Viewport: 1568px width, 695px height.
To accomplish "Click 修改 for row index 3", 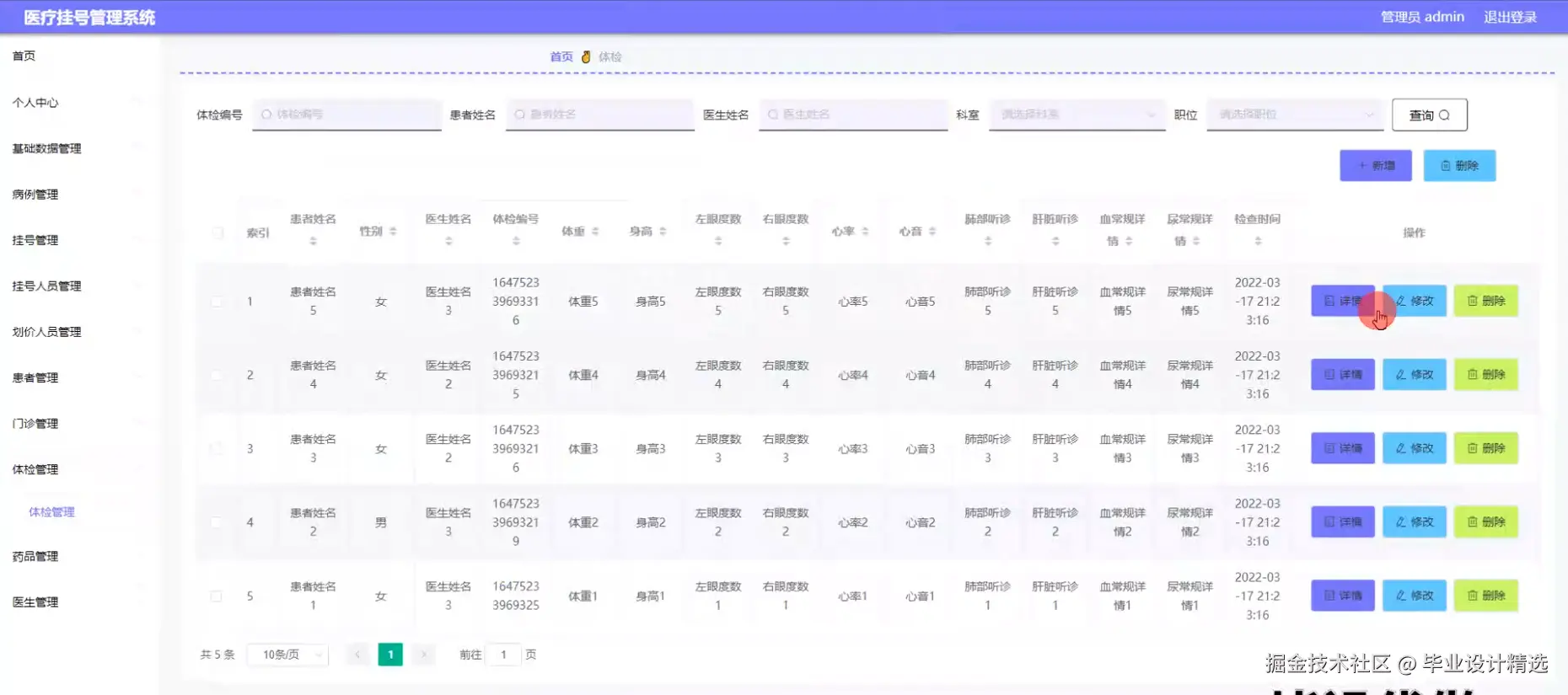I will tap(1414, 448).
